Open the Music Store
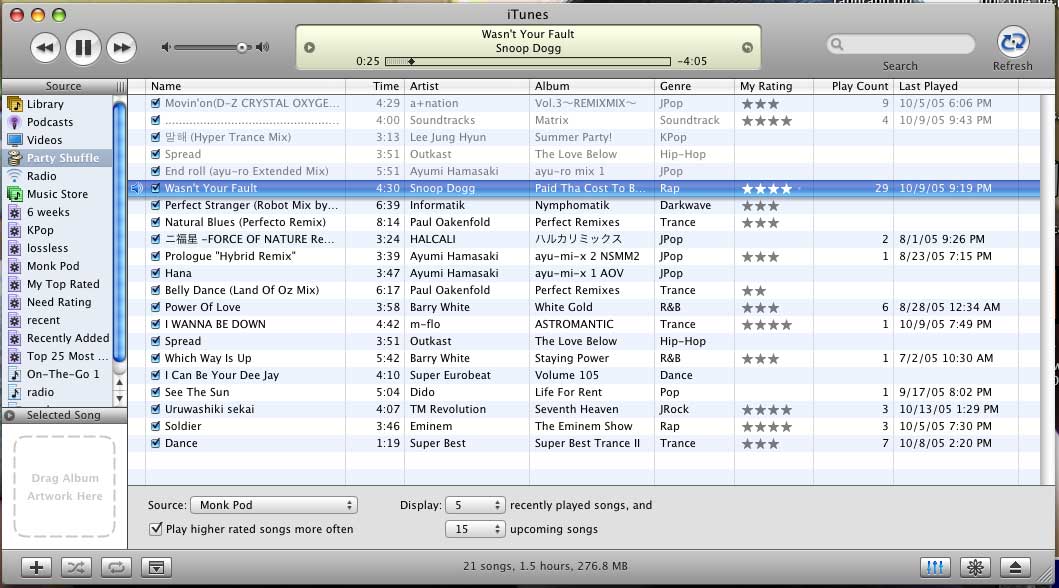 (59, 194)
